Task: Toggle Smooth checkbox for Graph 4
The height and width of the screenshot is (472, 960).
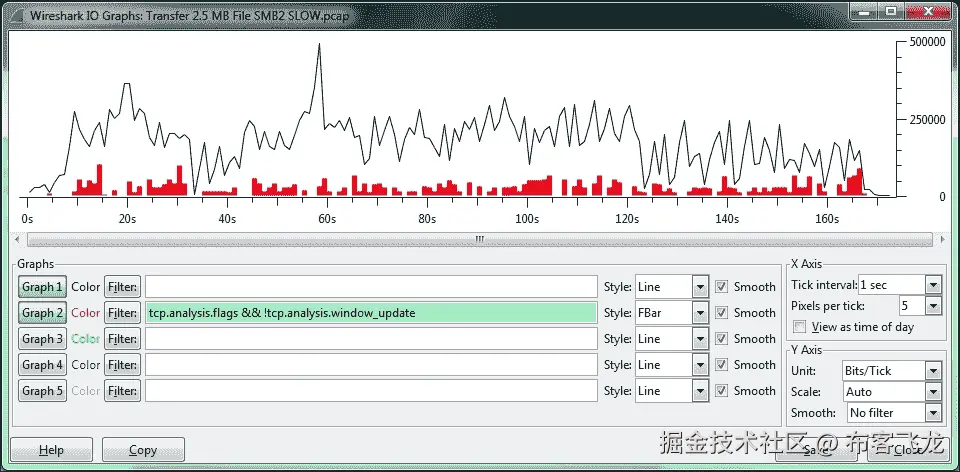Action: [722, 365]
